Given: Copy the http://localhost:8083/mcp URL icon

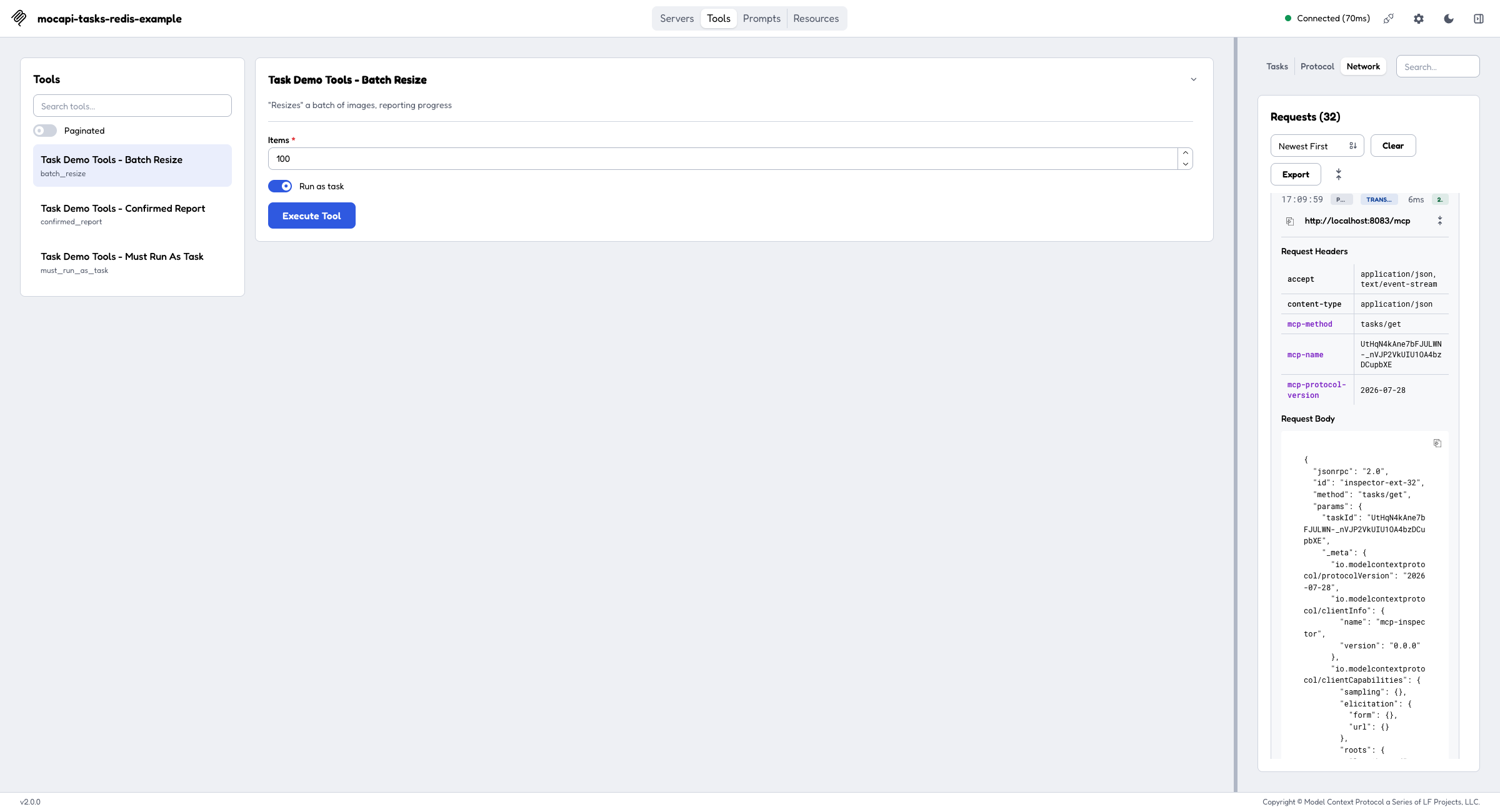Looking at the screenshot, I should pos(1290,221).
